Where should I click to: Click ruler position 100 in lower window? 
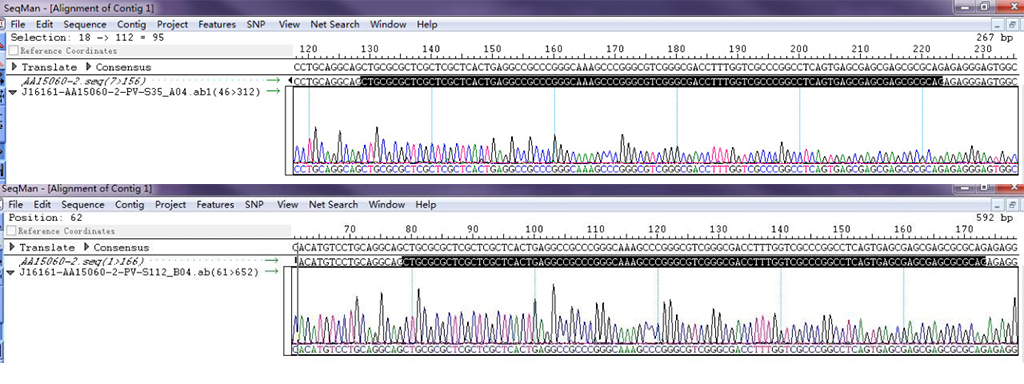coord(534,229)
